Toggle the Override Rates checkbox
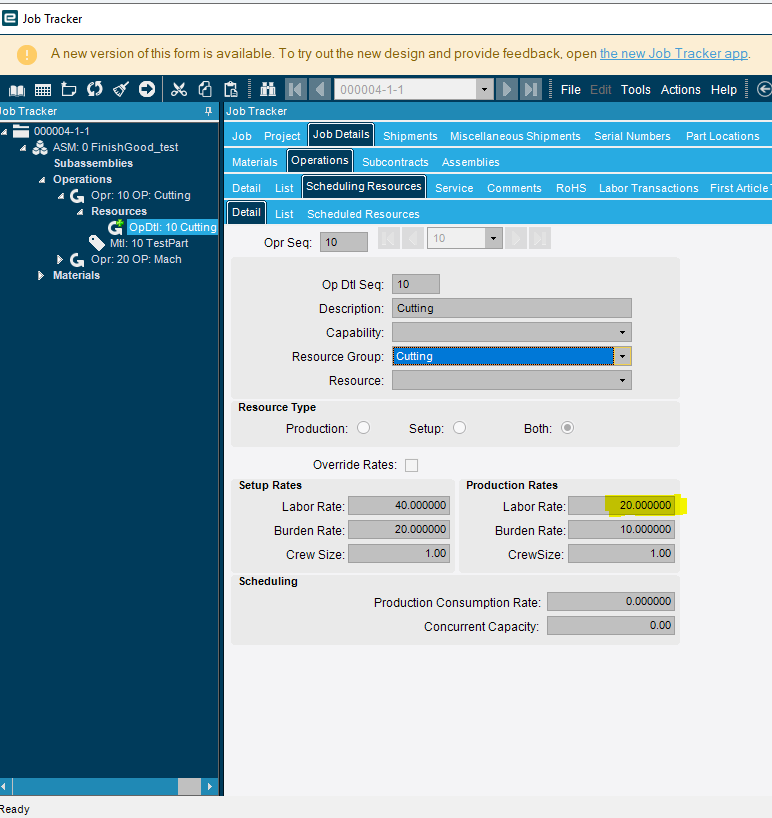Image resolution: width=772 pixels, height=818 pixels. click(412, 465)
